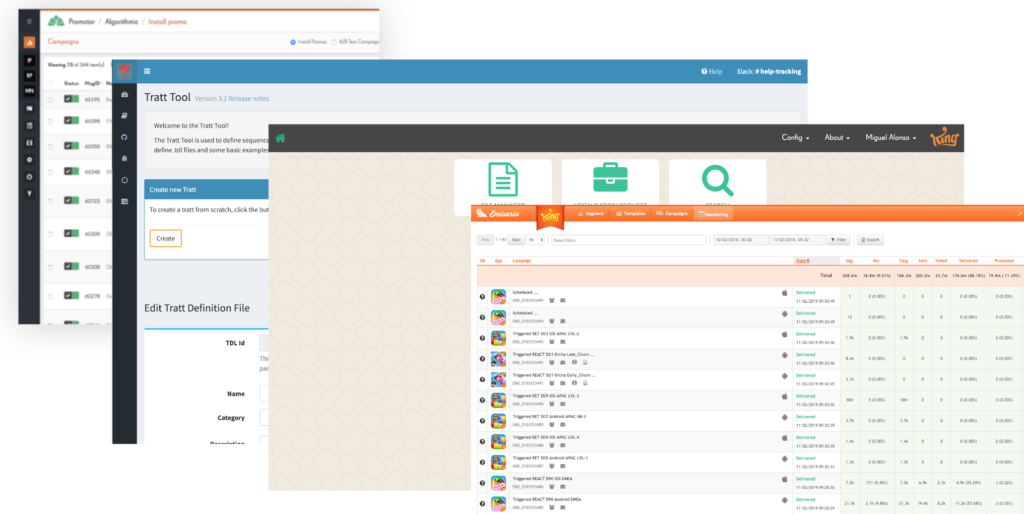Image resolution: width=1024 pixels, height=514 pixels.
Task: Click the Promotor logo
Action: click(x=56, y=21)
